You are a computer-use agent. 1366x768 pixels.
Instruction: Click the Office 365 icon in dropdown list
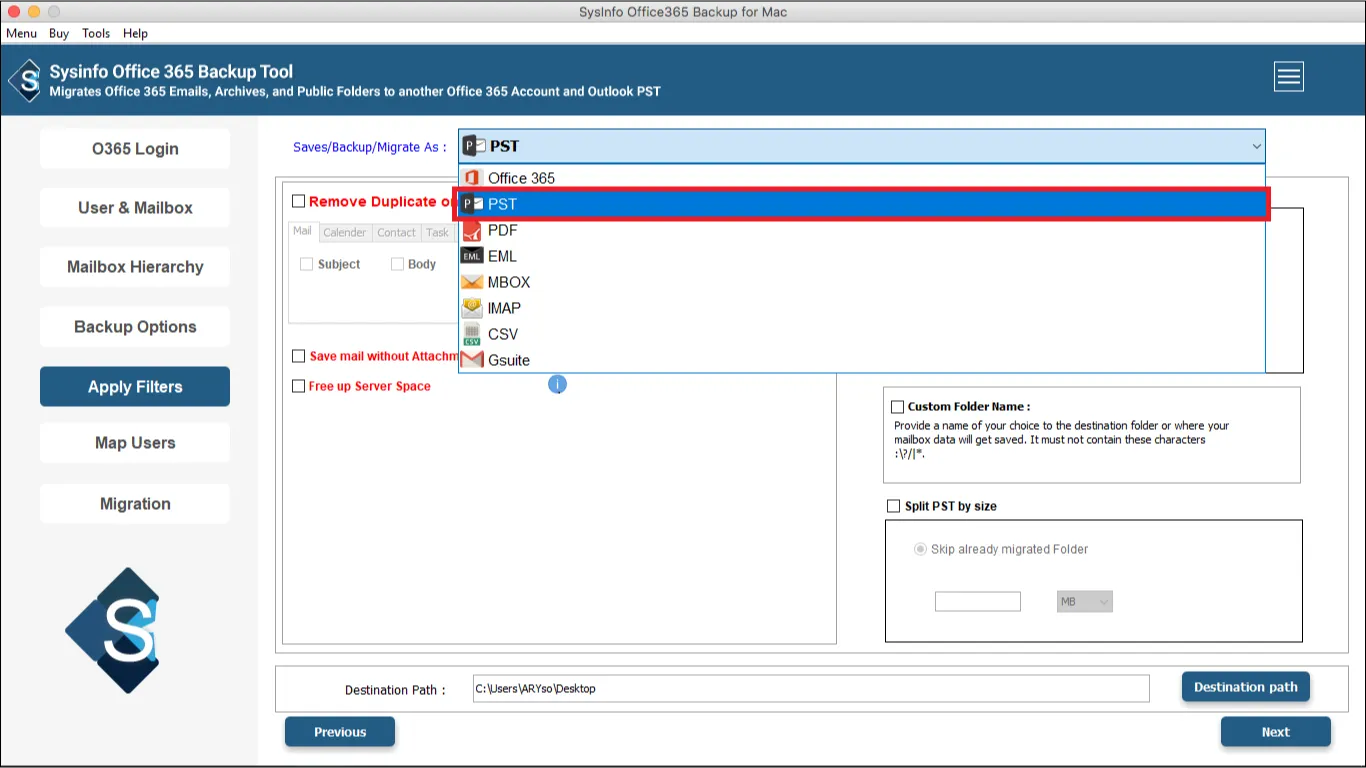pos(471,178)
